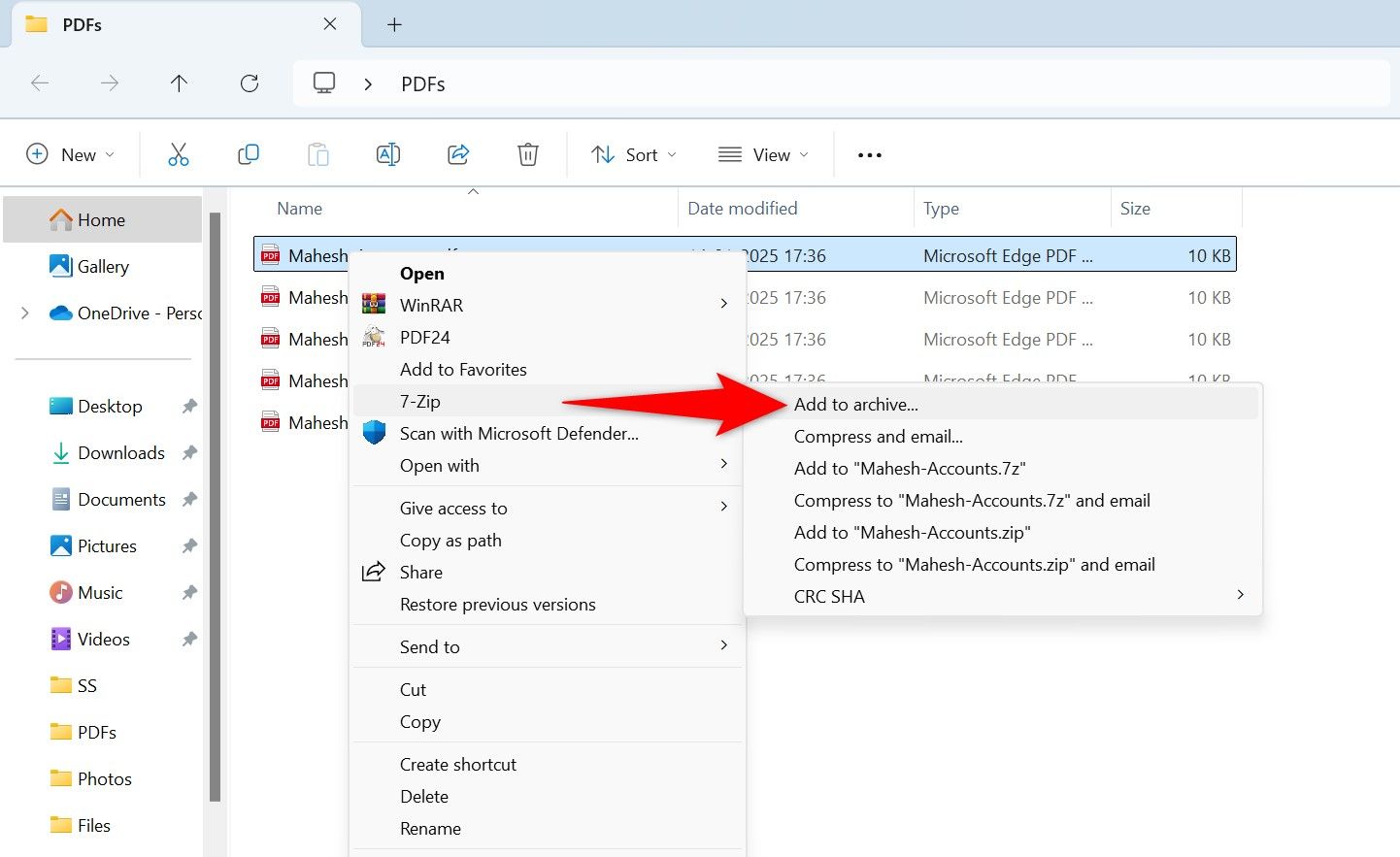Screen dimensions: 1400x857
Task: Share the selected PDF via the share icon
Action: click(x=457, y=153)
